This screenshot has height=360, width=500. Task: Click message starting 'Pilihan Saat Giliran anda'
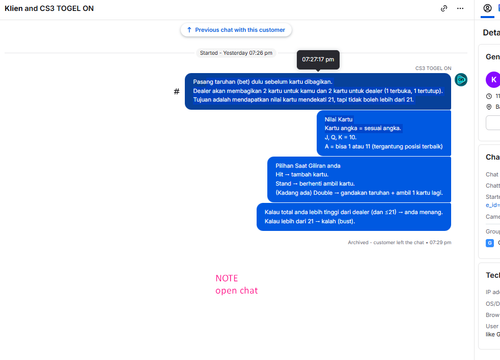pos(359,179)
